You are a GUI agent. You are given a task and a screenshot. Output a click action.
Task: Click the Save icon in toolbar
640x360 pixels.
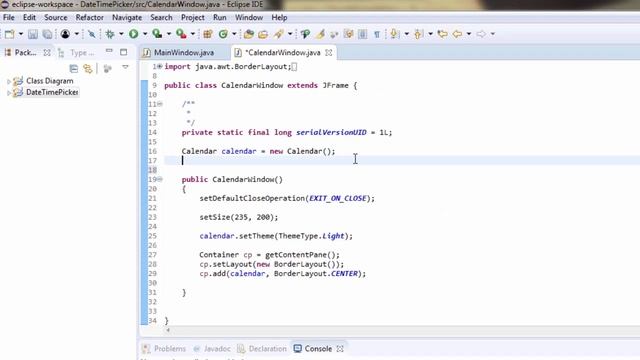point(33,34)
